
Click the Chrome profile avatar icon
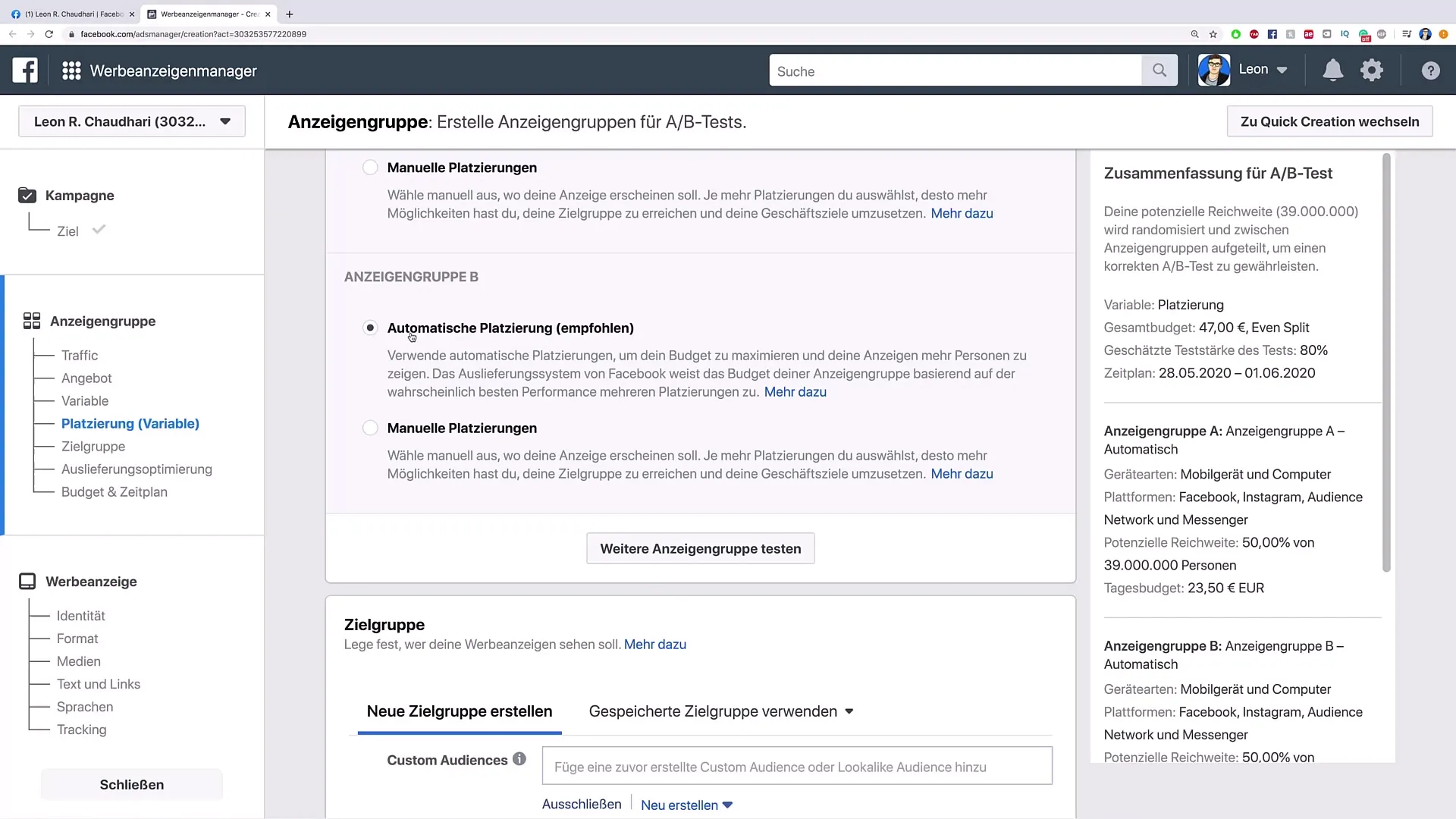point(1425,34)
